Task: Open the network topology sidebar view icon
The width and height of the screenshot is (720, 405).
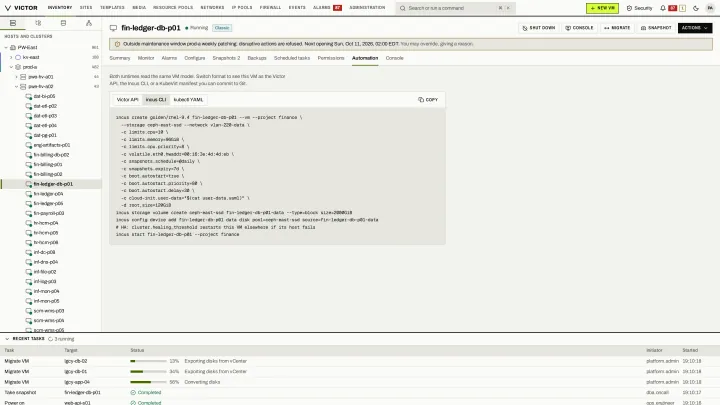Action: [x=89, y=23]
